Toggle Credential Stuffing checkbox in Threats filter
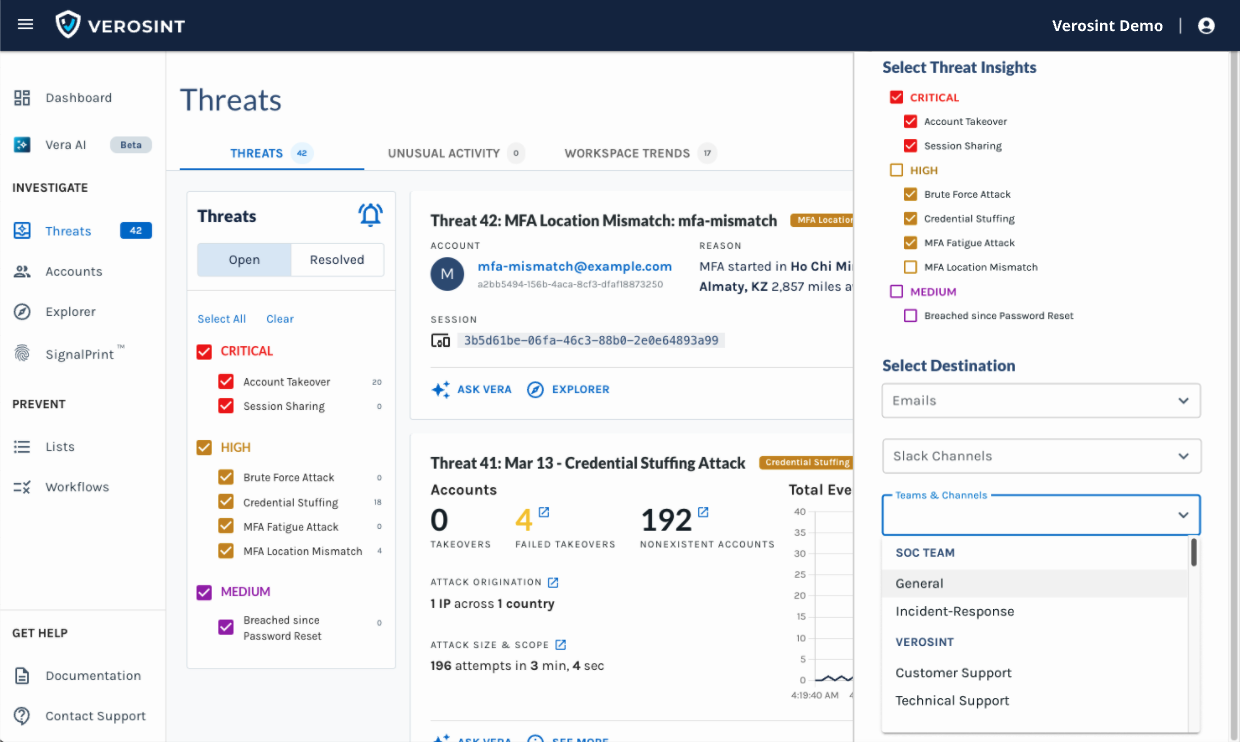The height and width of the screenshot is (742, 1240). click(x=226, y=502)
